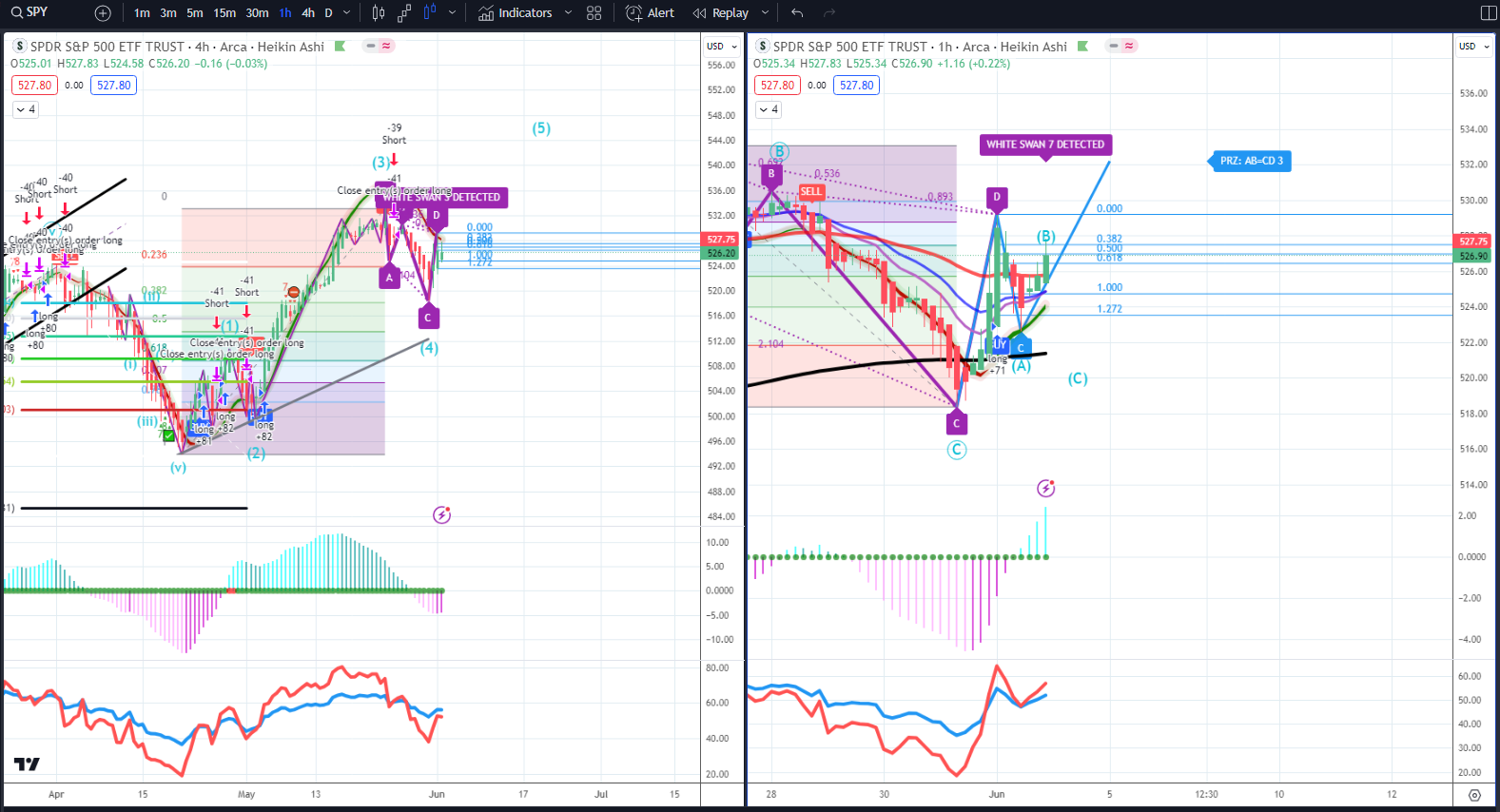This screenshot has height=812, width=1500.
Task: Open the layout setup icon
Action: [1489, 13]
